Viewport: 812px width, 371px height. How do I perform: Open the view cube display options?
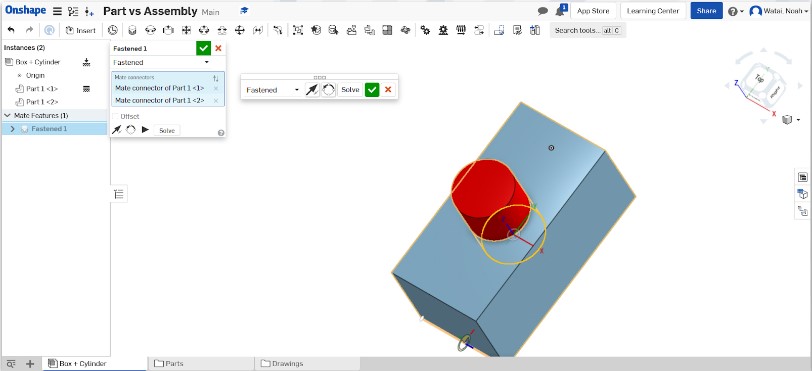(x=790, y=120)
